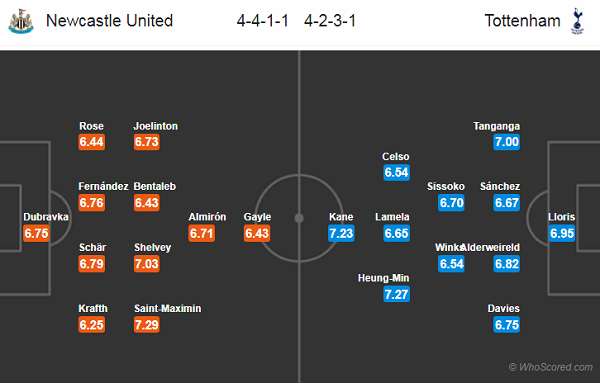Click Lloris's 6.95 rating badge

click(562, 233)
